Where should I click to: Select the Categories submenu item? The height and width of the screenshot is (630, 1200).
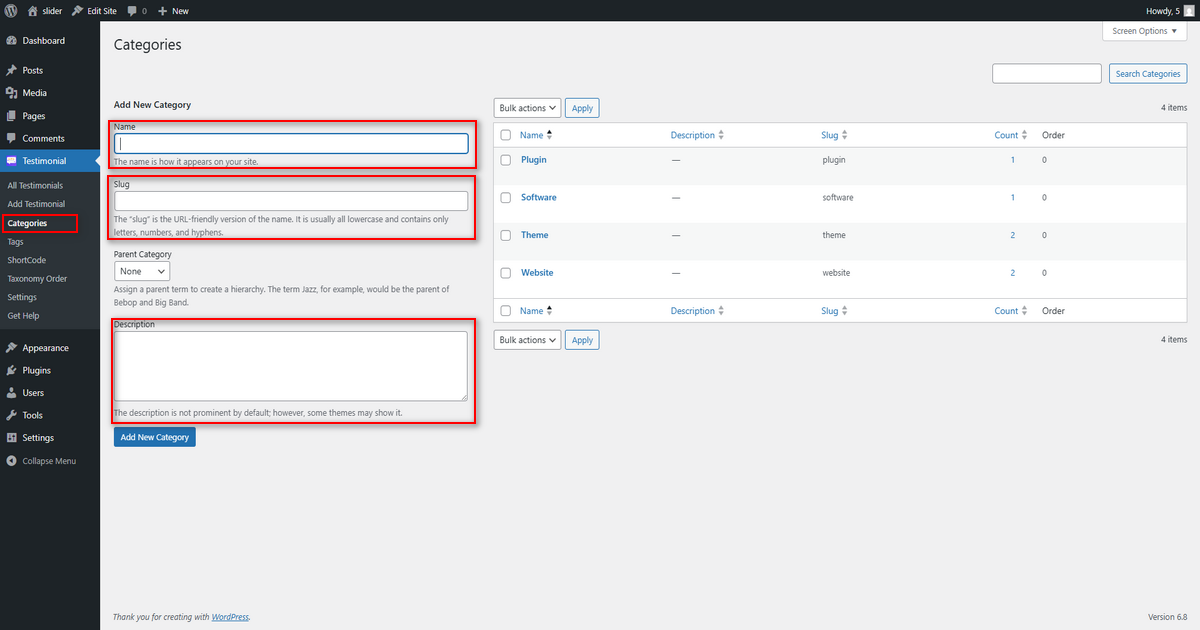pyautogui.click(x=27, y=223)
